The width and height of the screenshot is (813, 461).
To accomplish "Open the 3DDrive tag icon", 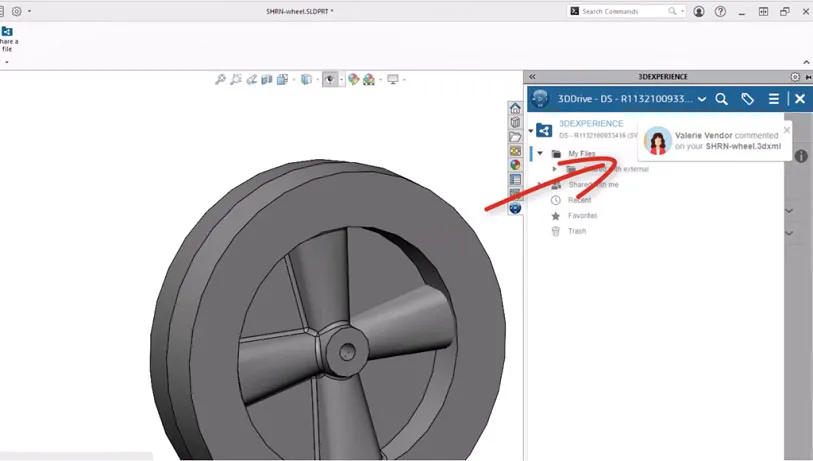I will (747, 99).
